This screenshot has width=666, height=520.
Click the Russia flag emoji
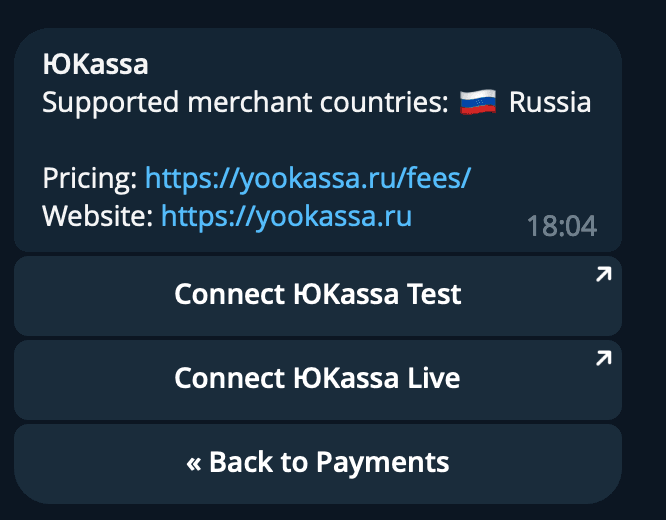478,102
